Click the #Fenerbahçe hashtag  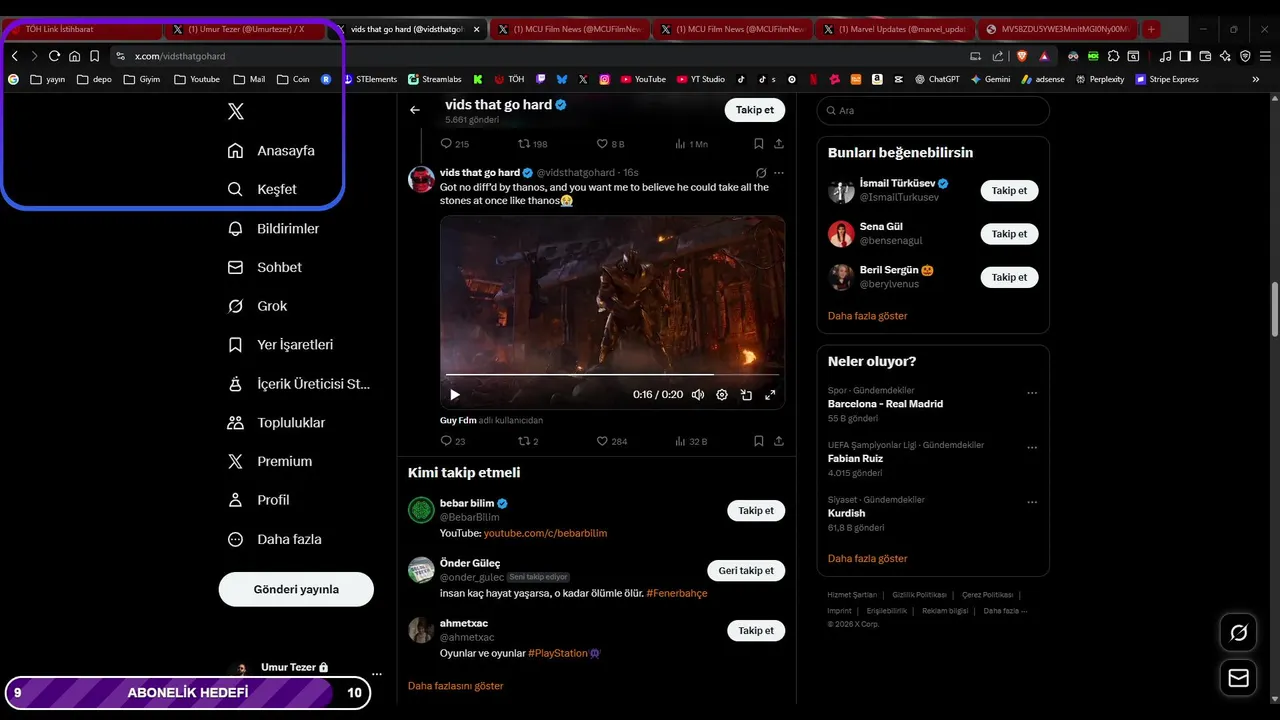click(676, 593)
